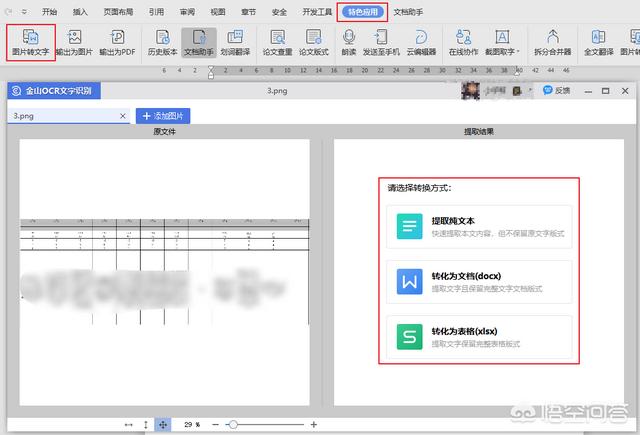Maximize the 金山OCR文字识别 window
Image resolution: width=640 pixels, height=435 pixels.
pyautogui.click(x=606, y=91)
